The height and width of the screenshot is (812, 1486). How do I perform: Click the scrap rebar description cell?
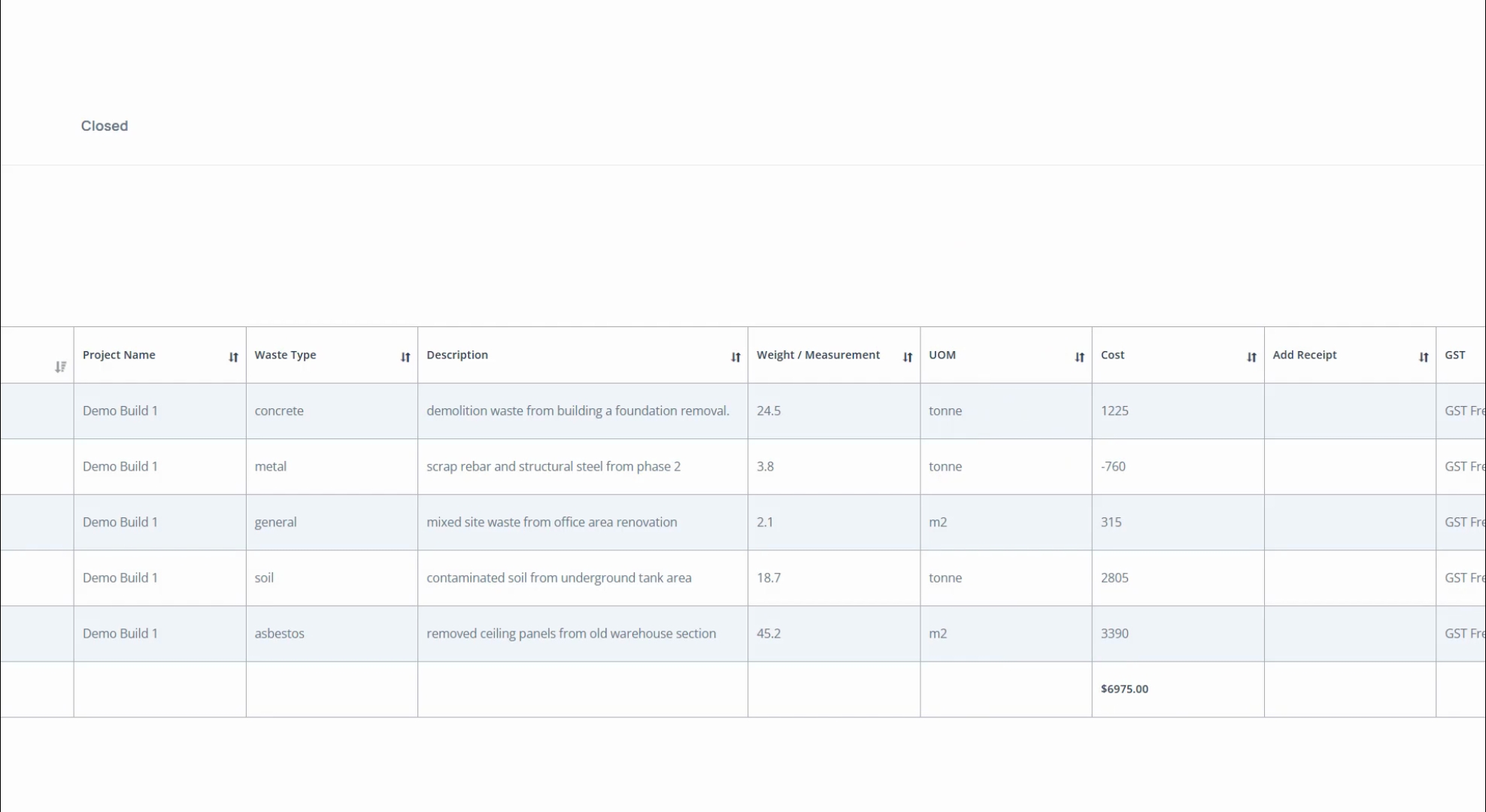[553, 466]
